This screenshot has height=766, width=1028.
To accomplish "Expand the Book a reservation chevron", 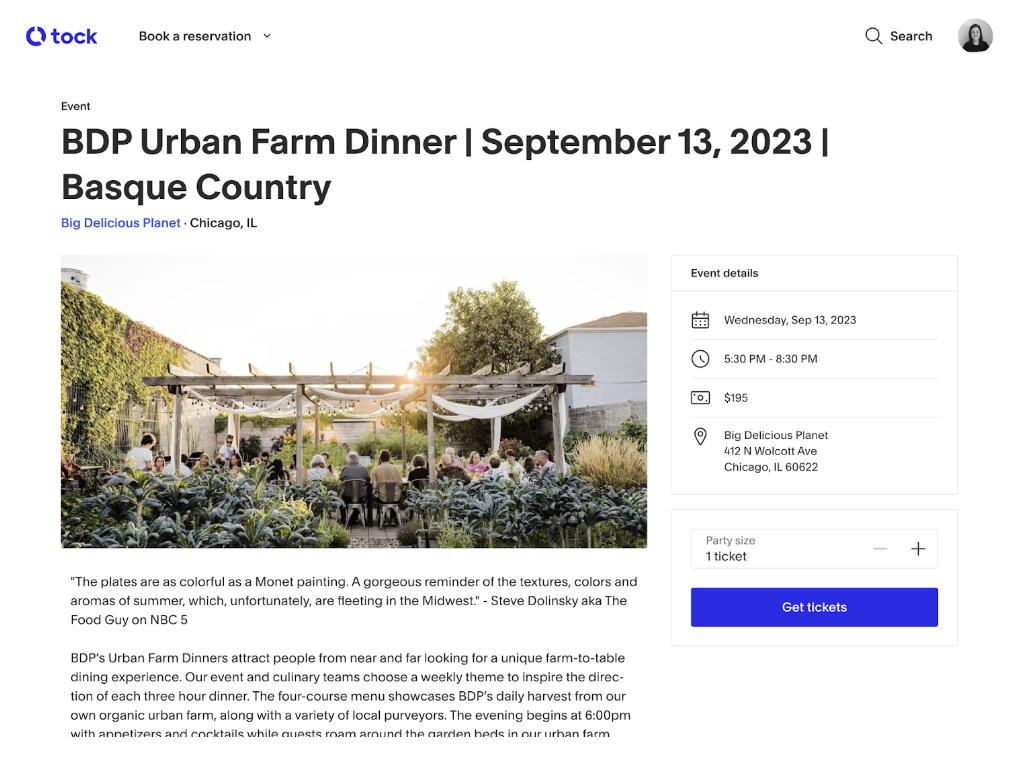I will click(x=267, y=36).
